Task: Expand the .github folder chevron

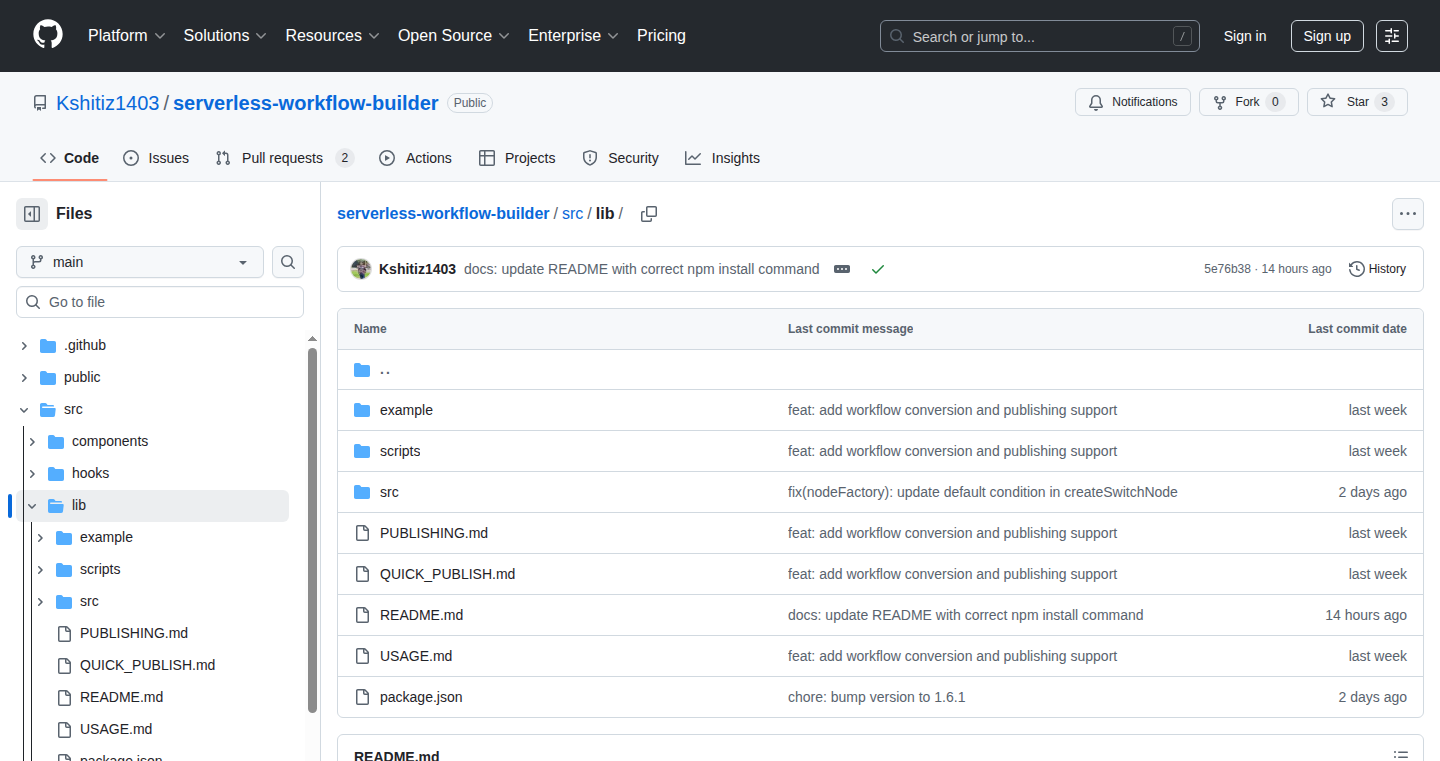Action: [x=24, y=345]
